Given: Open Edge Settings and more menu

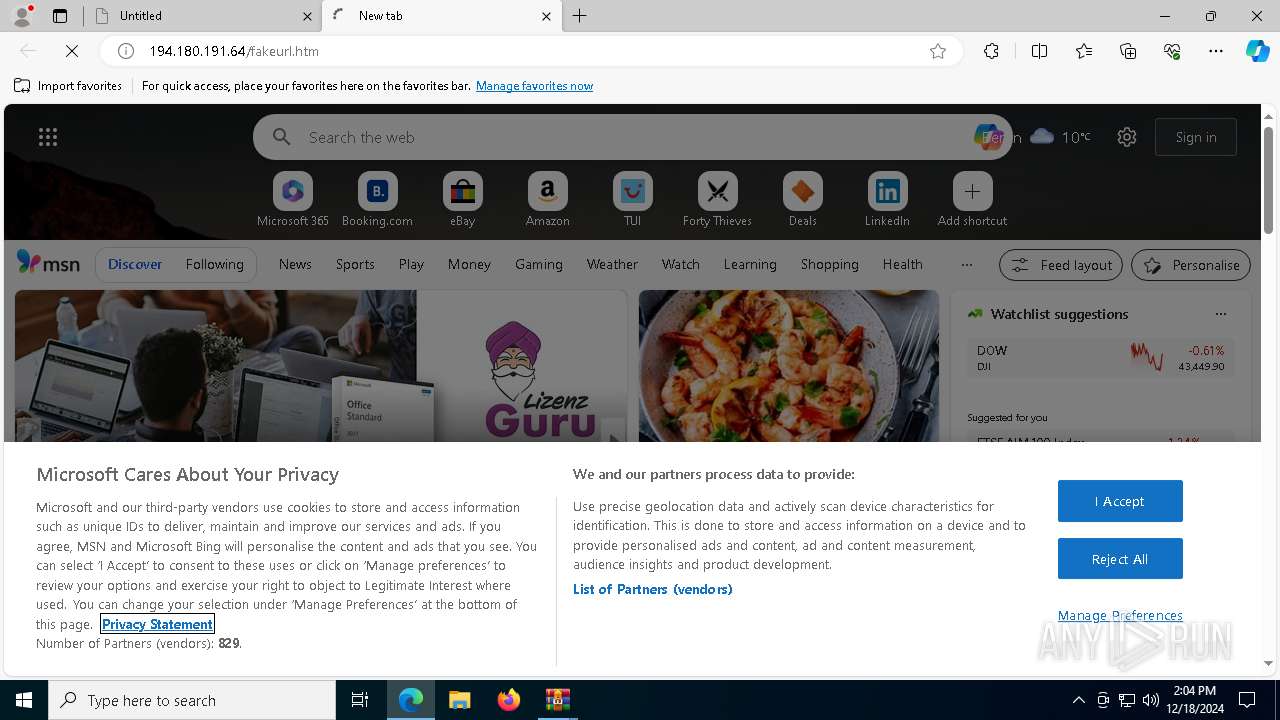Looking at the screenshot, I should click(1216, 51).
